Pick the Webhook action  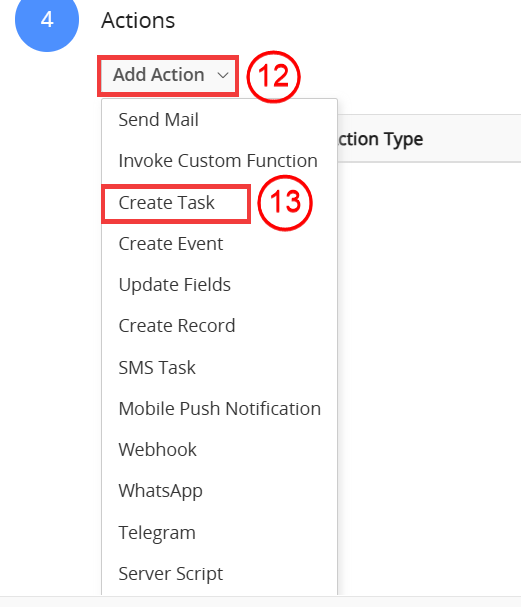(219, 450)
